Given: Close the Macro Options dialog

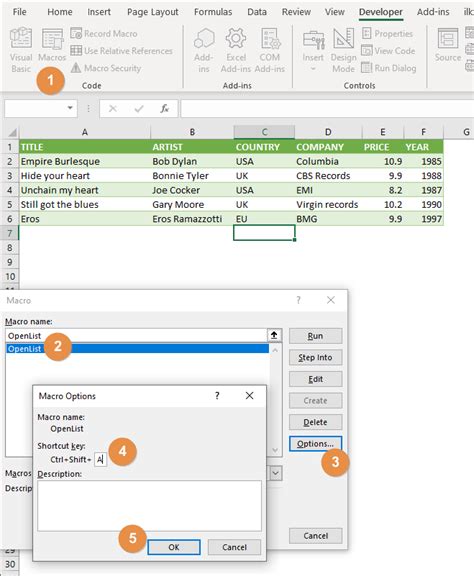Looking at the screenshot, I should tap(249, 396).
